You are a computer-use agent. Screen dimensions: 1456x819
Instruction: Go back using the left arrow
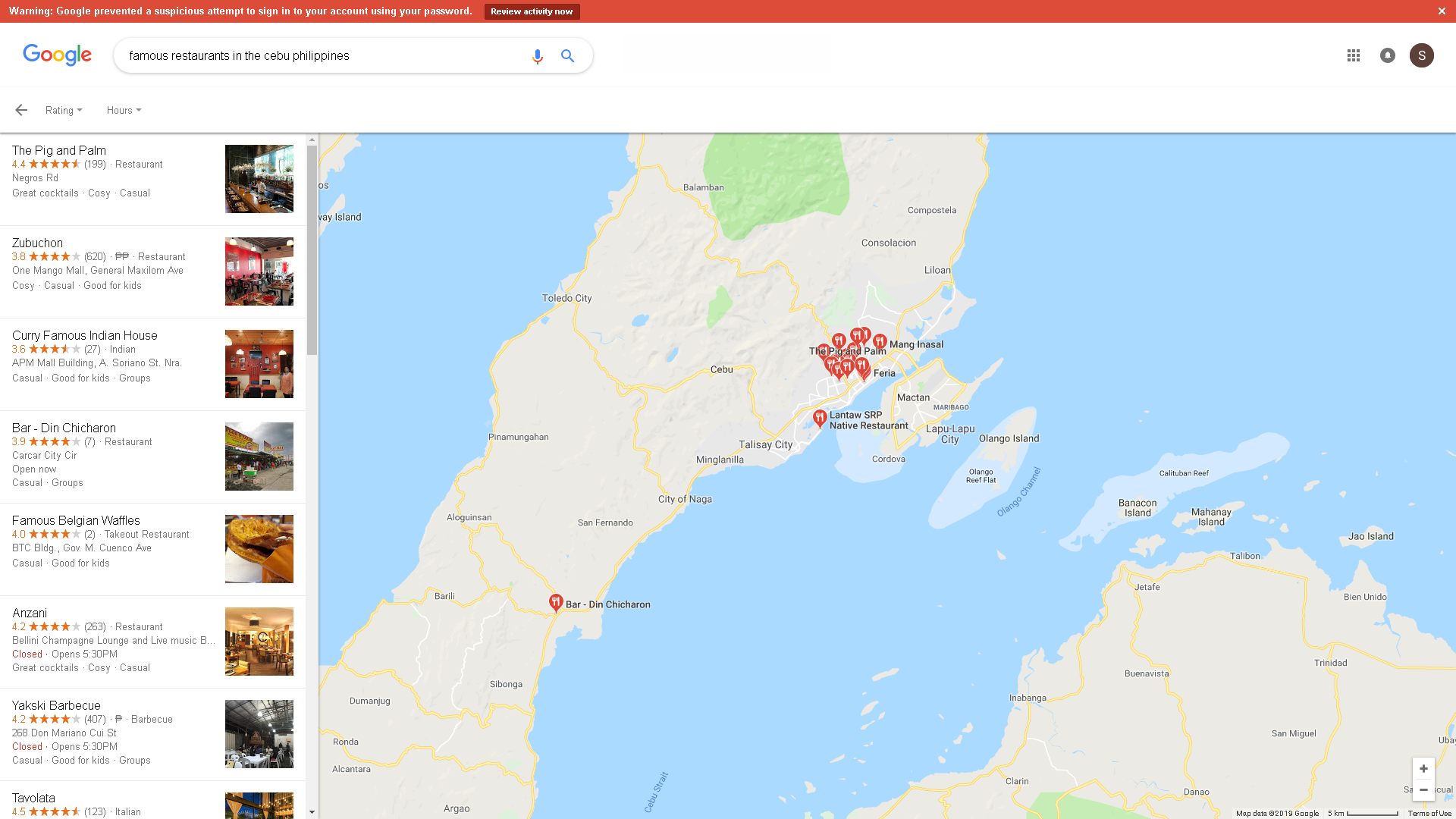21,110
